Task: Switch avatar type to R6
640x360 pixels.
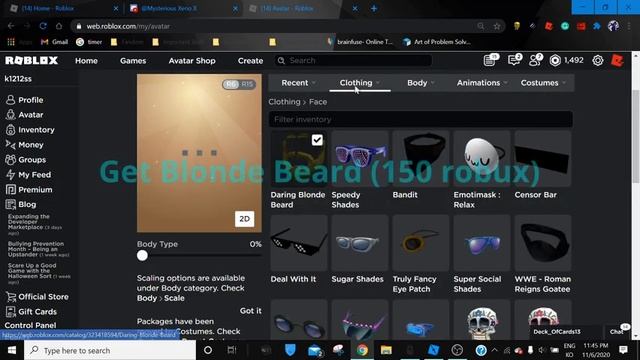Action: [231, 84]
